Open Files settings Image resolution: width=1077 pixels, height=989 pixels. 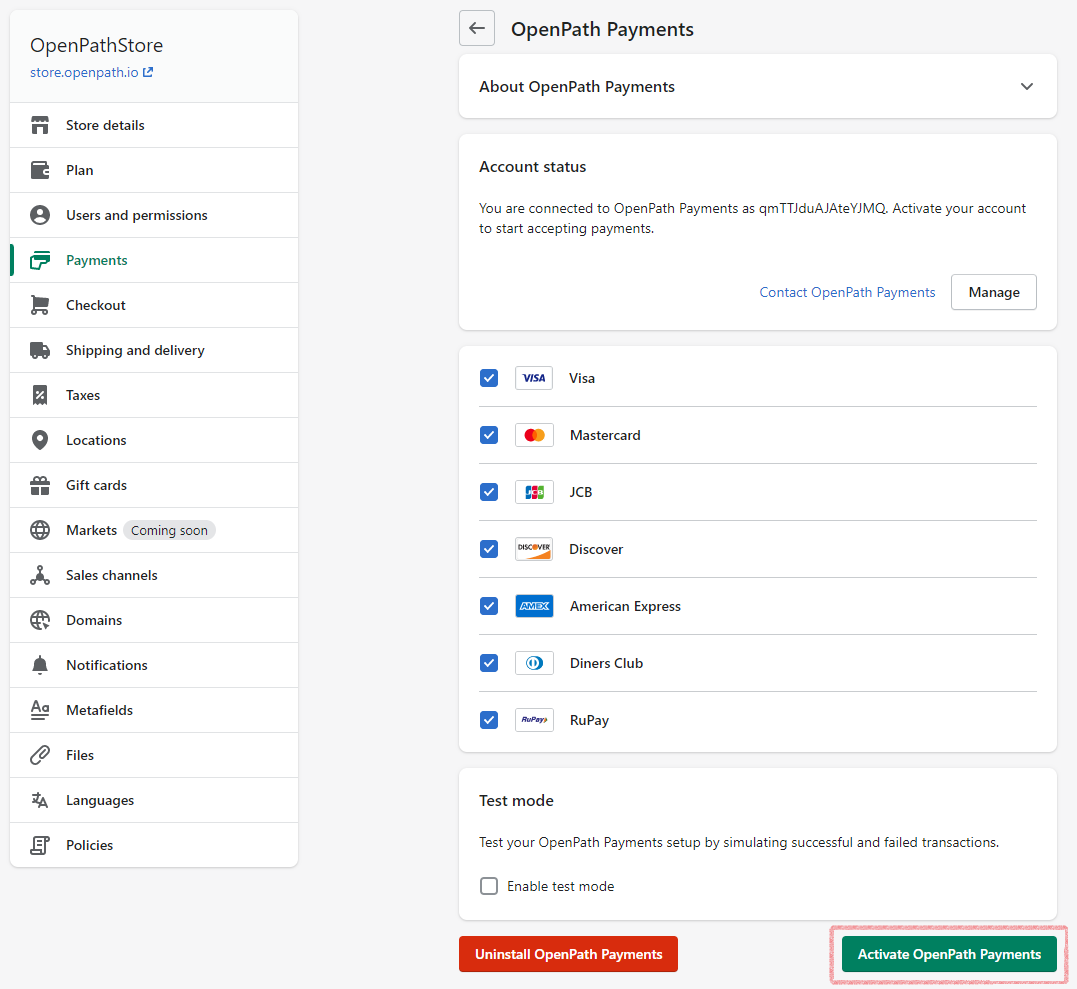pyautogui.click(x=154, y=755)
